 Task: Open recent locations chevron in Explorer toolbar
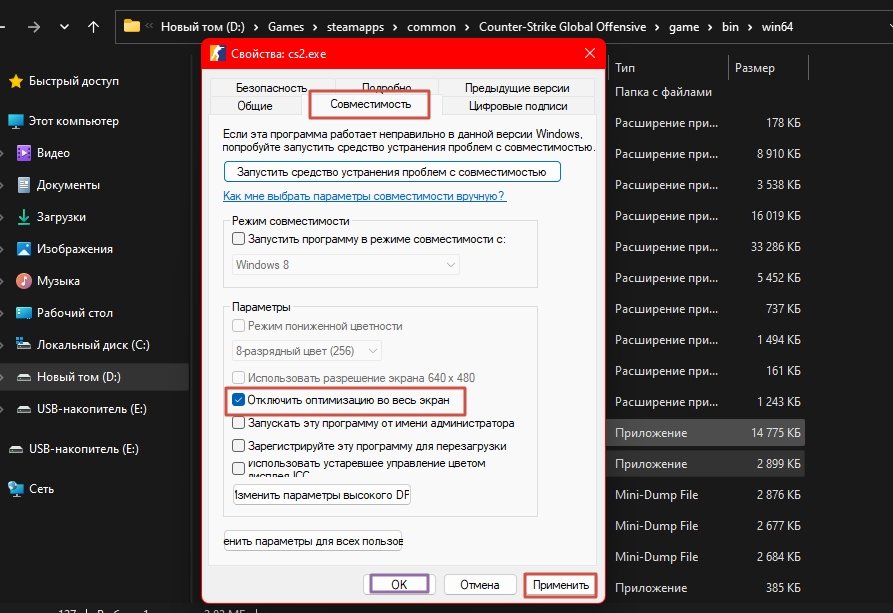(64, 27)
